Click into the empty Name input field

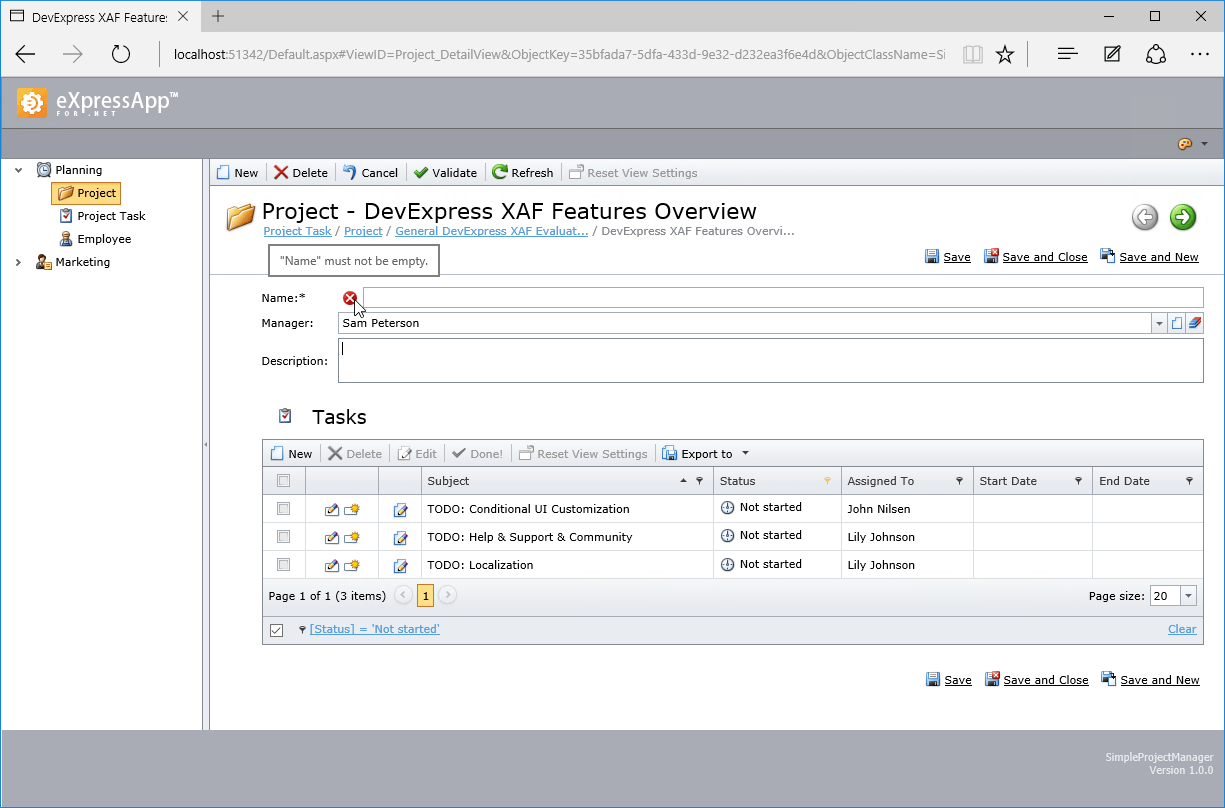click(x=782, y=297)
